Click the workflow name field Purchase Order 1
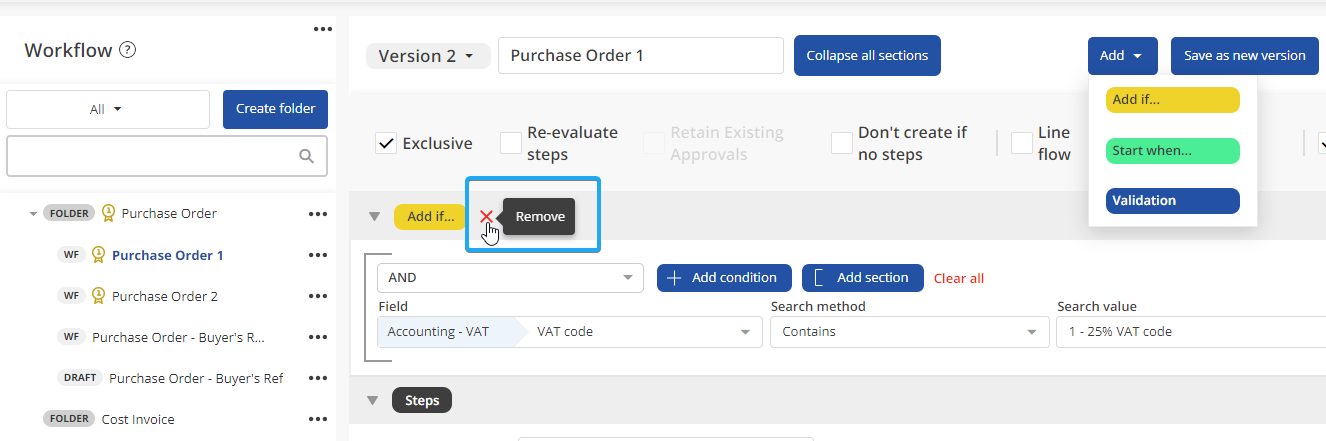The image size is (1326, 441). pos(640,56)
